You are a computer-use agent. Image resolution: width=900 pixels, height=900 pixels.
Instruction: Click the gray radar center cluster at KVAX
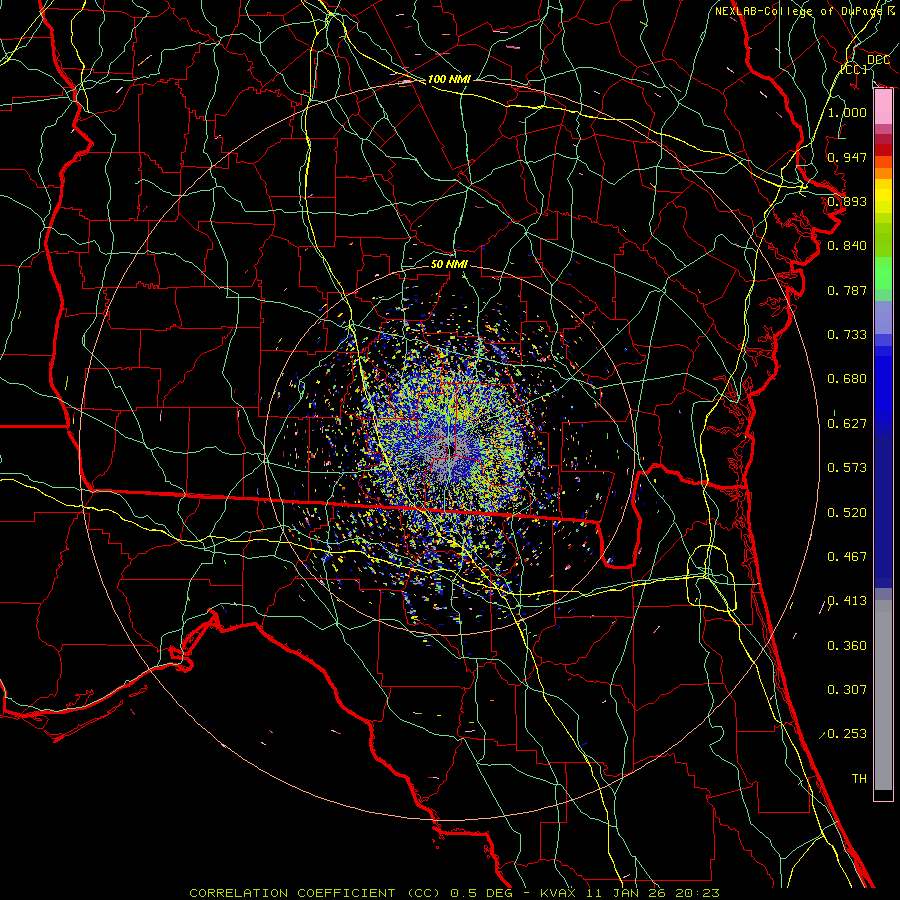(449, 452)
